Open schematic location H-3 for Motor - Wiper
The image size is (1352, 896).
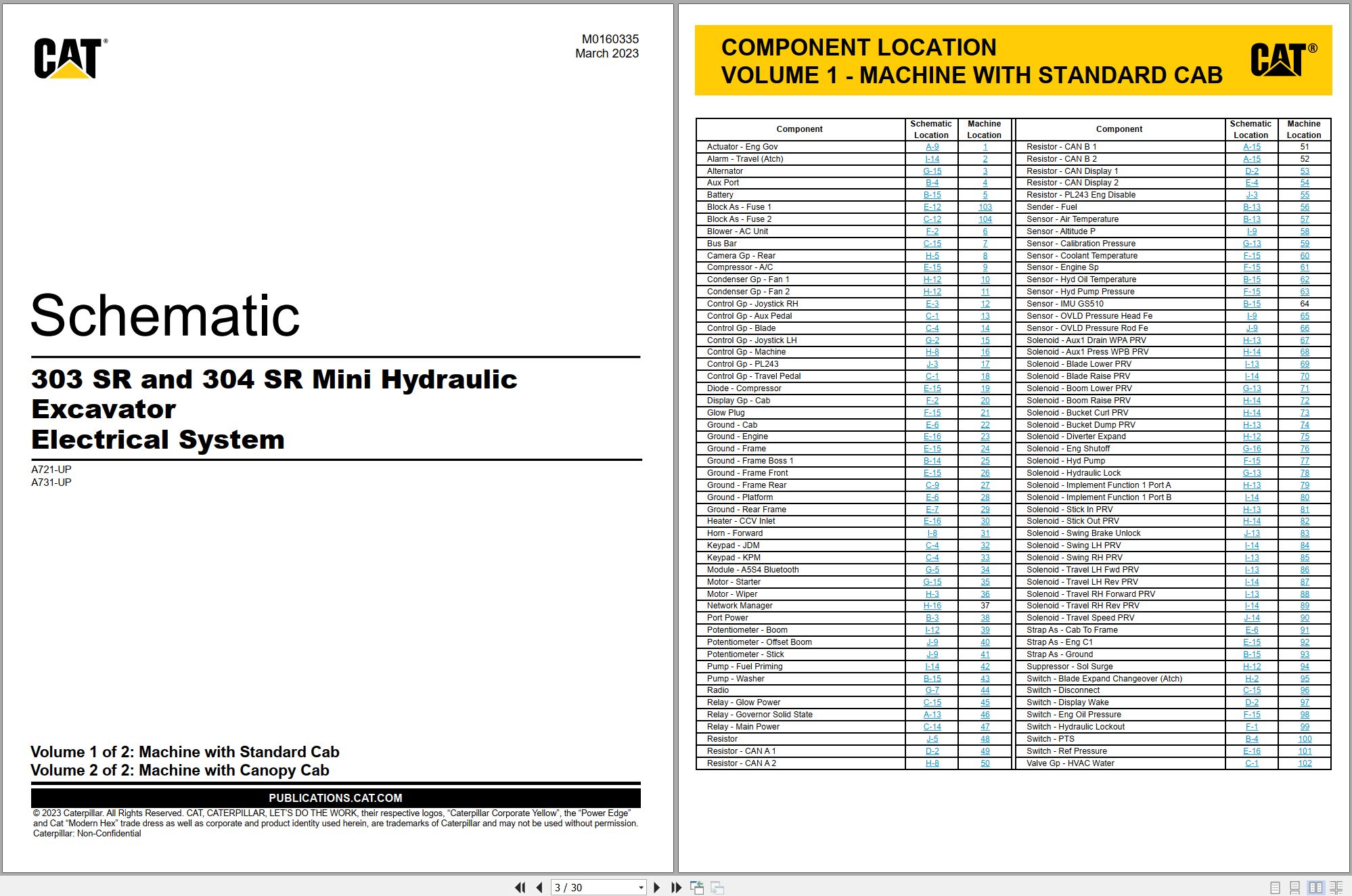point(932,594)
